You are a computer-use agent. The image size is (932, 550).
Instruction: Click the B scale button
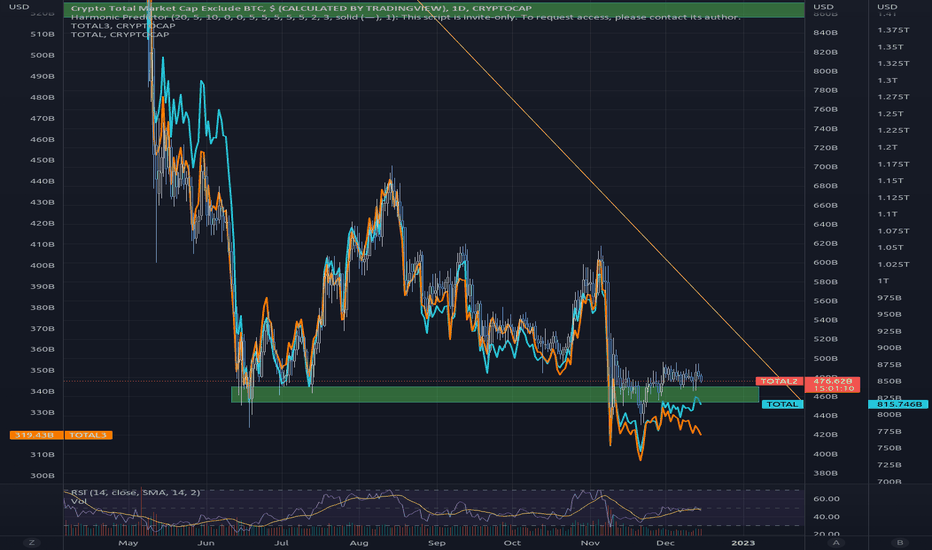900,542
